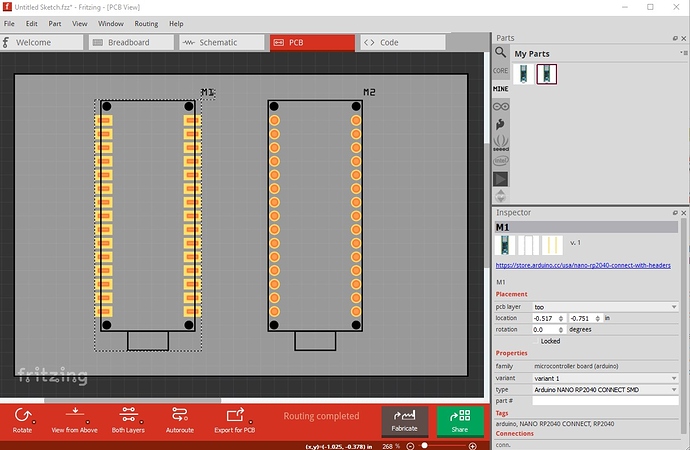This screenshot has width=690, height=450.
Task: Select the CORE parts bin
Action: (500, 70)
